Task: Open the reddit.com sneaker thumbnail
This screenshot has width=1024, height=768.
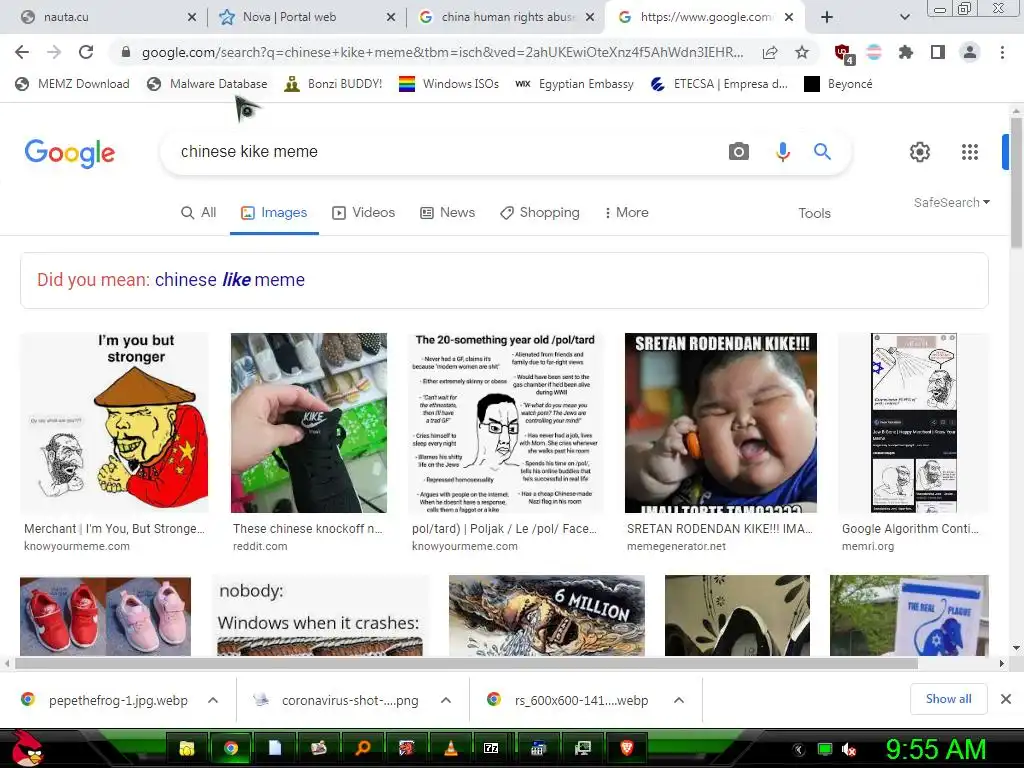Action: [x=309, y=423]
